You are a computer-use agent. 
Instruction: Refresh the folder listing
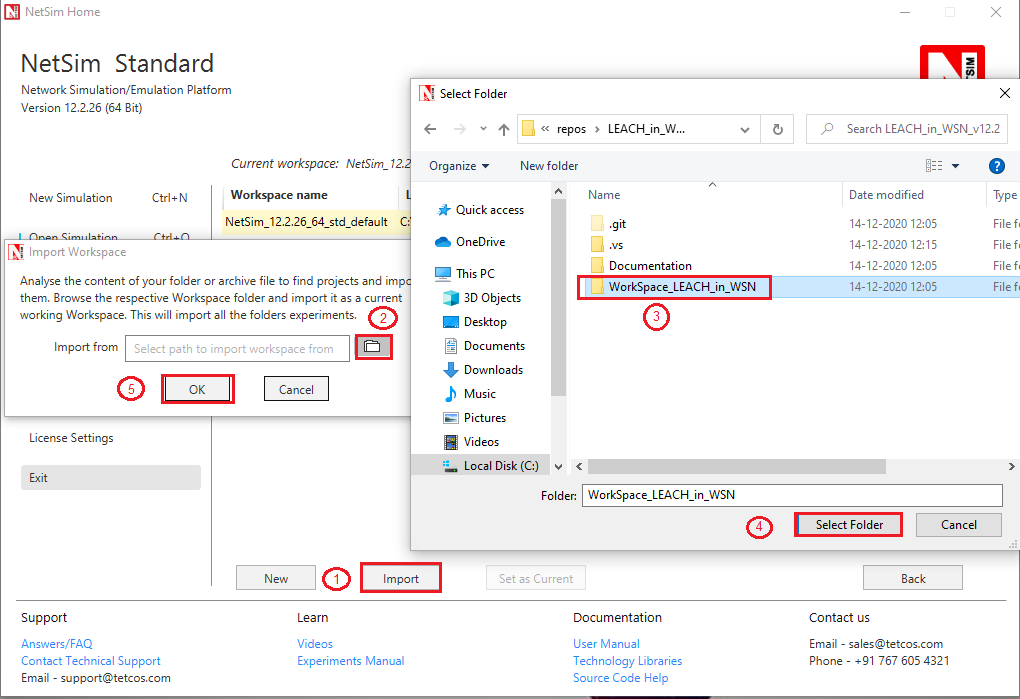777,129
